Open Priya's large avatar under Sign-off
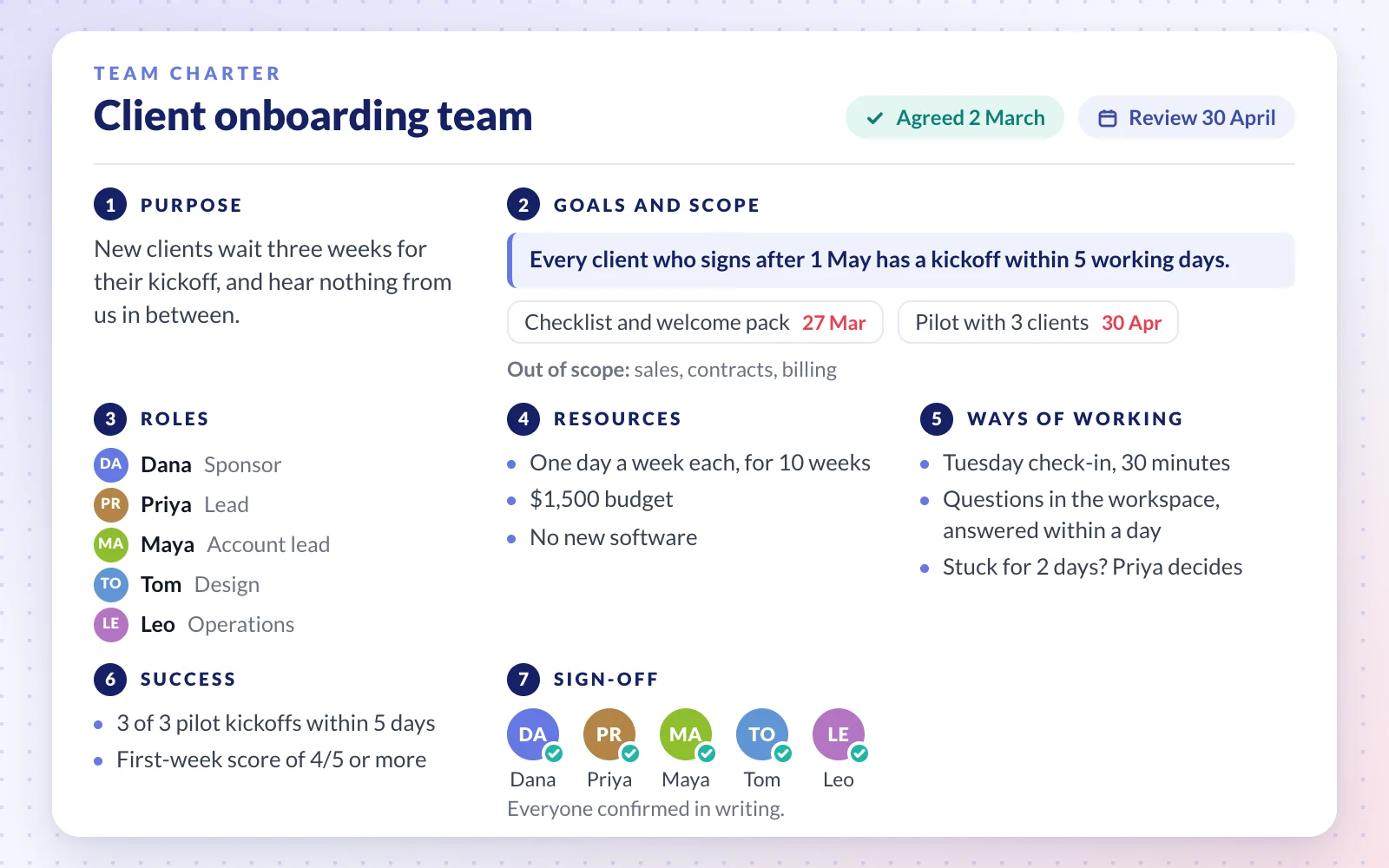The height and width of the screenshot is (868, 1389). tap(609, 734)
